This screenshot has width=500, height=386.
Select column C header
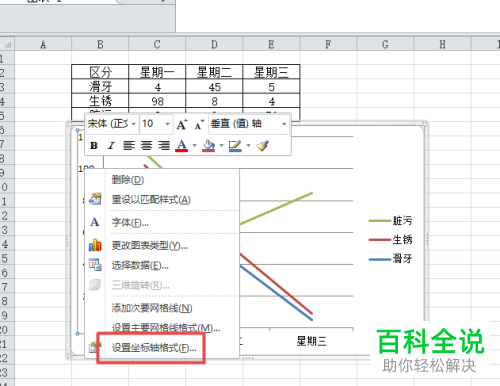[157, 44]
